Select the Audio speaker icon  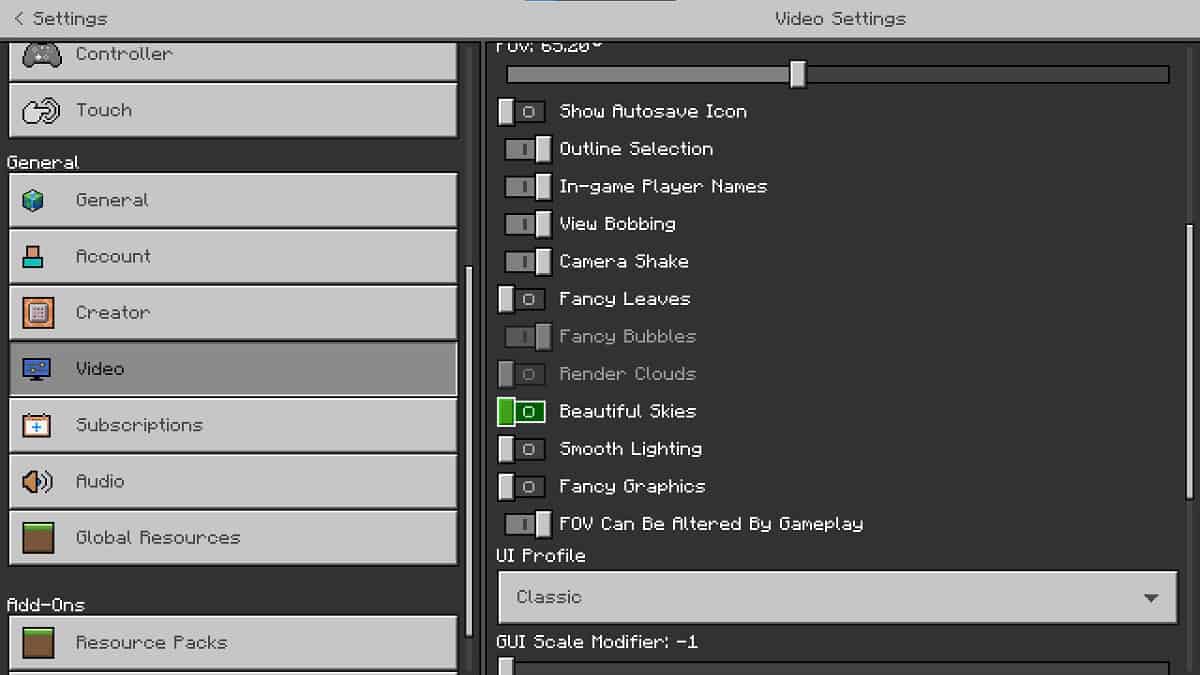click(36, 481)
